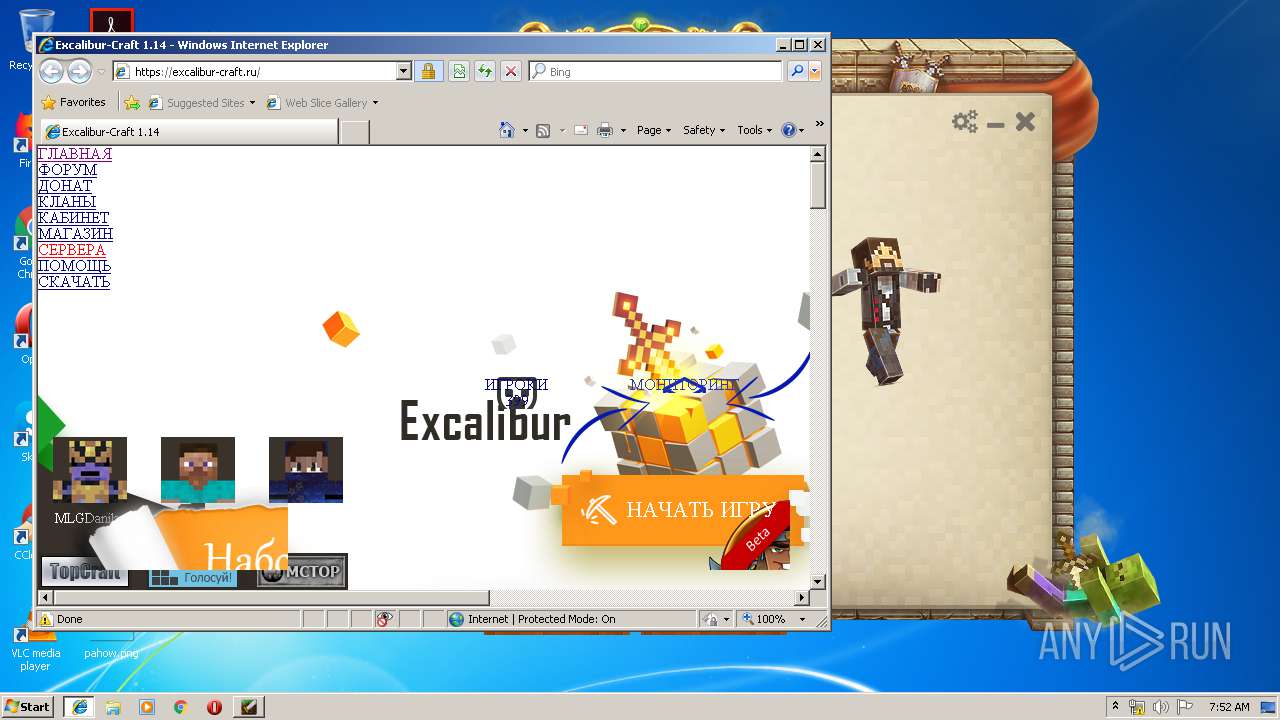Launch the media player taskbar icon

click(147, 706)
